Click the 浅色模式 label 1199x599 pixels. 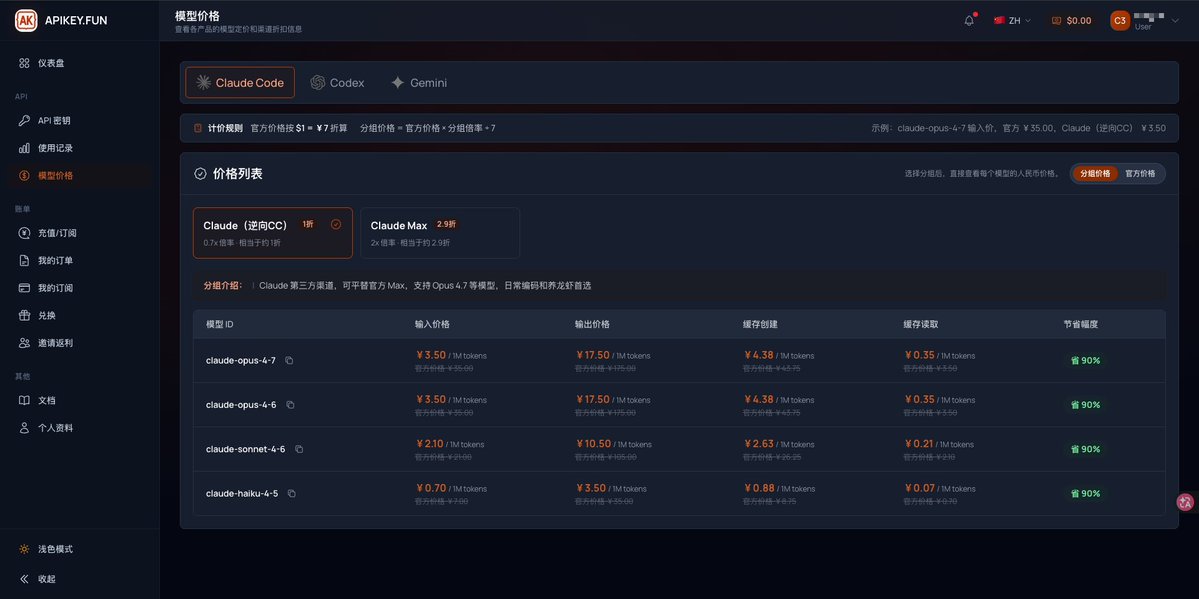pyautogui.click(x=56, y=549)
